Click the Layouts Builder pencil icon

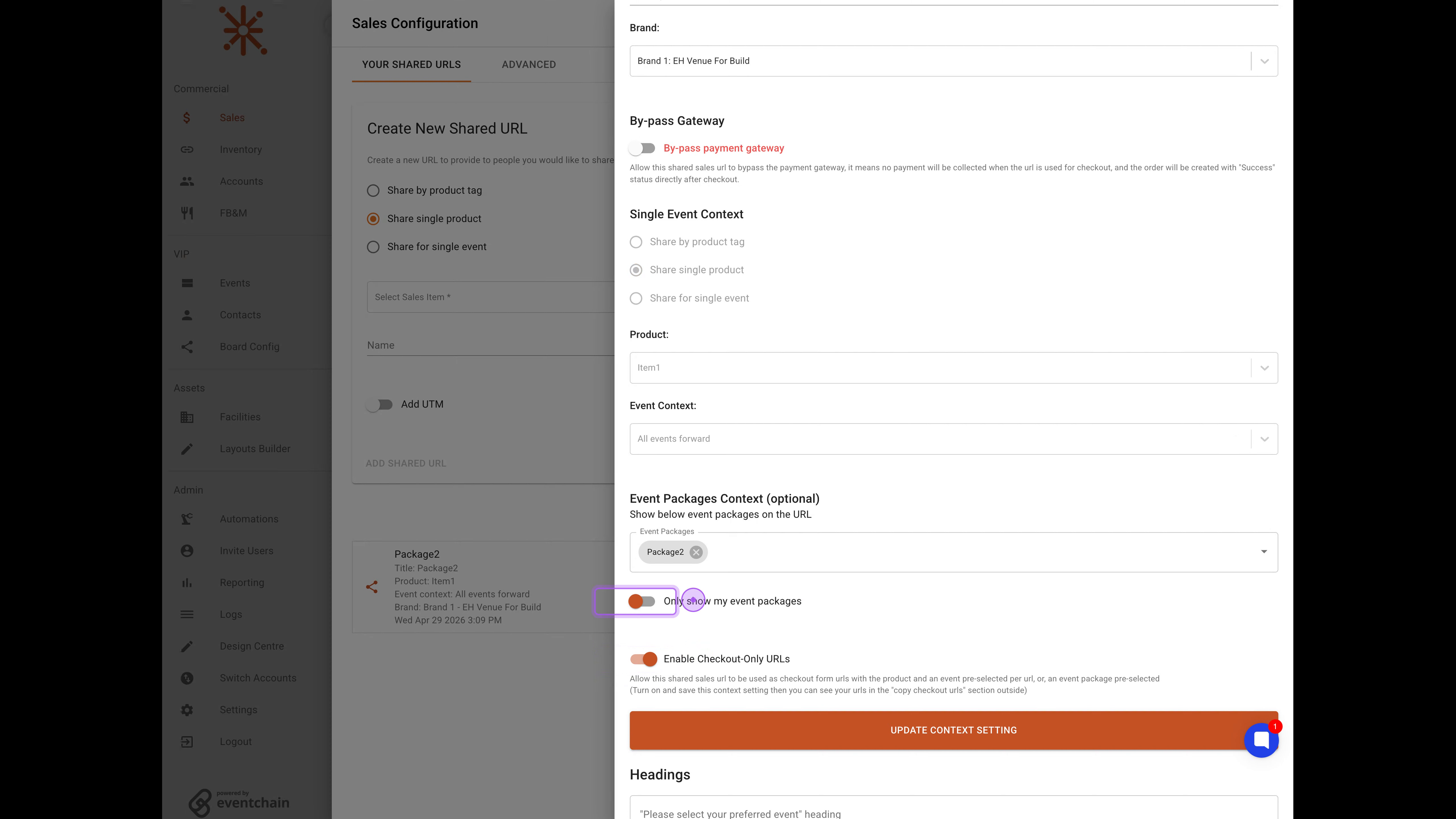187,449
